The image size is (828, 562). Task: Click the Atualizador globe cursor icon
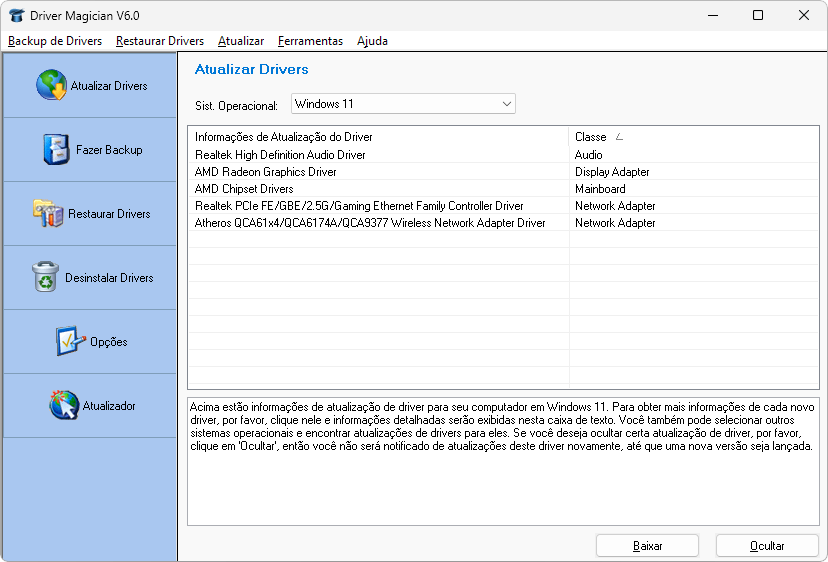point(64,406)
